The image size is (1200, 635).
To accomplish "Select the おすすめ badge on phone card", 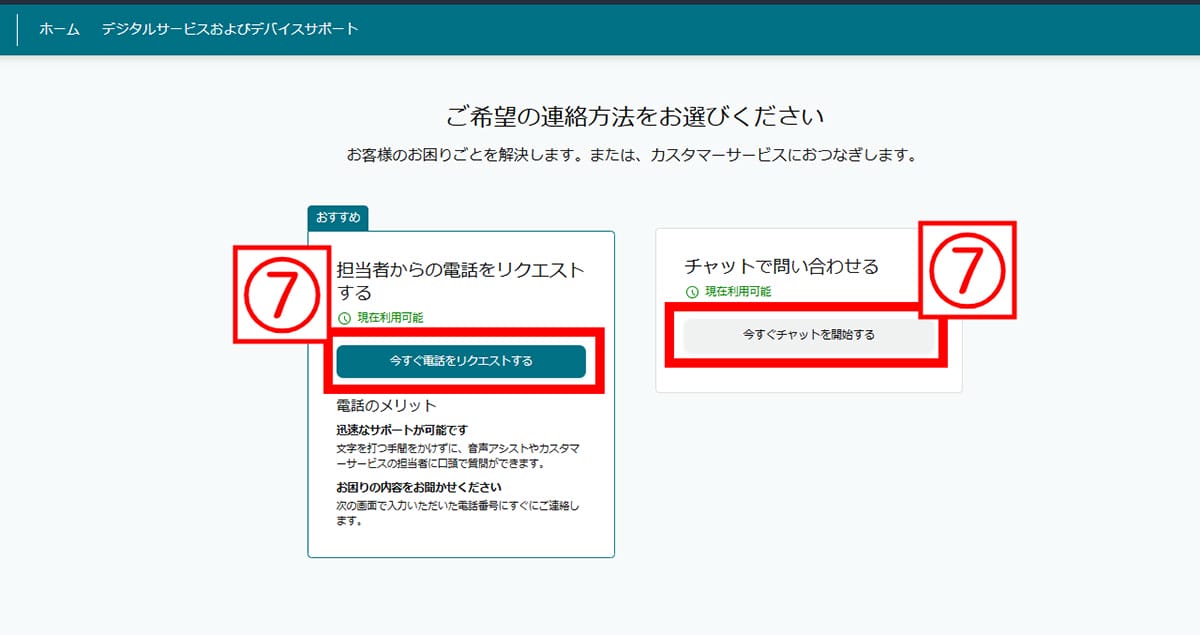I will [x=338, y=217].
